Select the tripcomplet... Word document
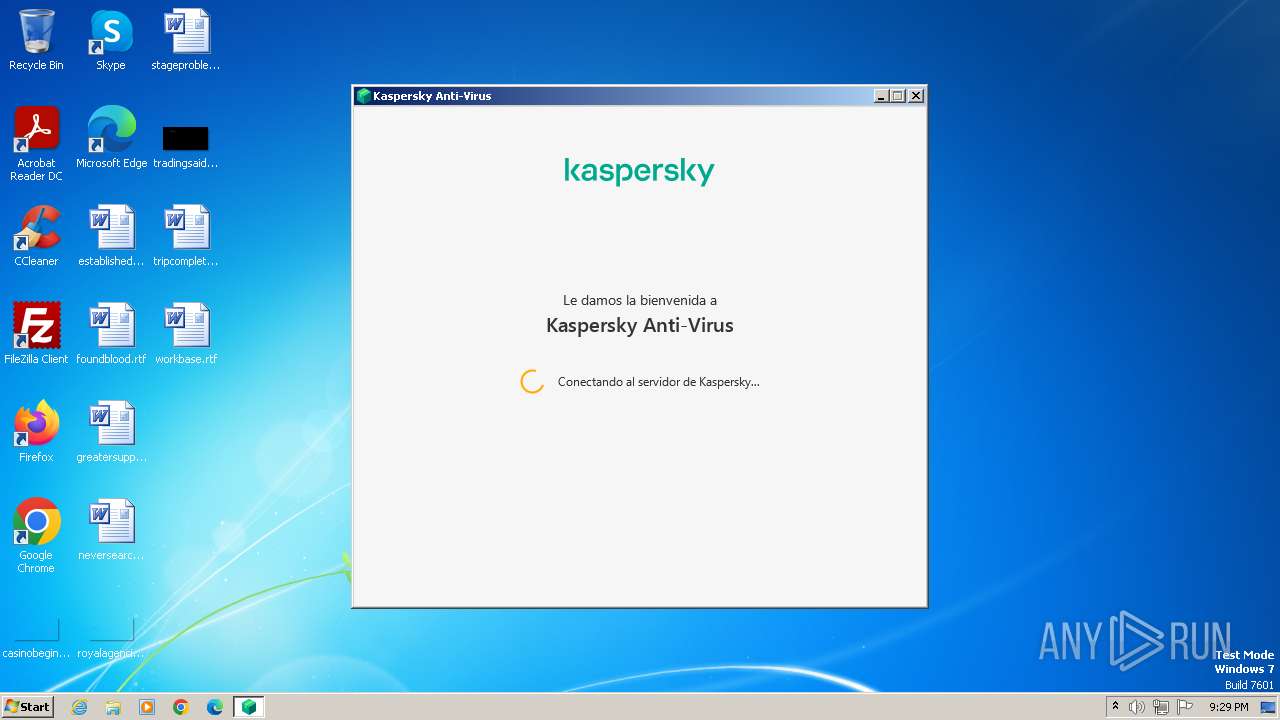Viewport: 1280px width, 720px height. pyautogui.click(x=186, y=236)
